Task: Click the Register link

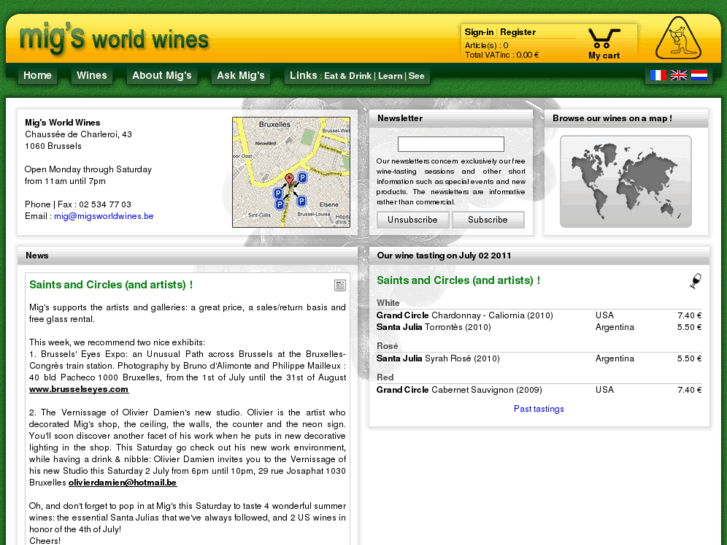Action: tap(518, 32)
